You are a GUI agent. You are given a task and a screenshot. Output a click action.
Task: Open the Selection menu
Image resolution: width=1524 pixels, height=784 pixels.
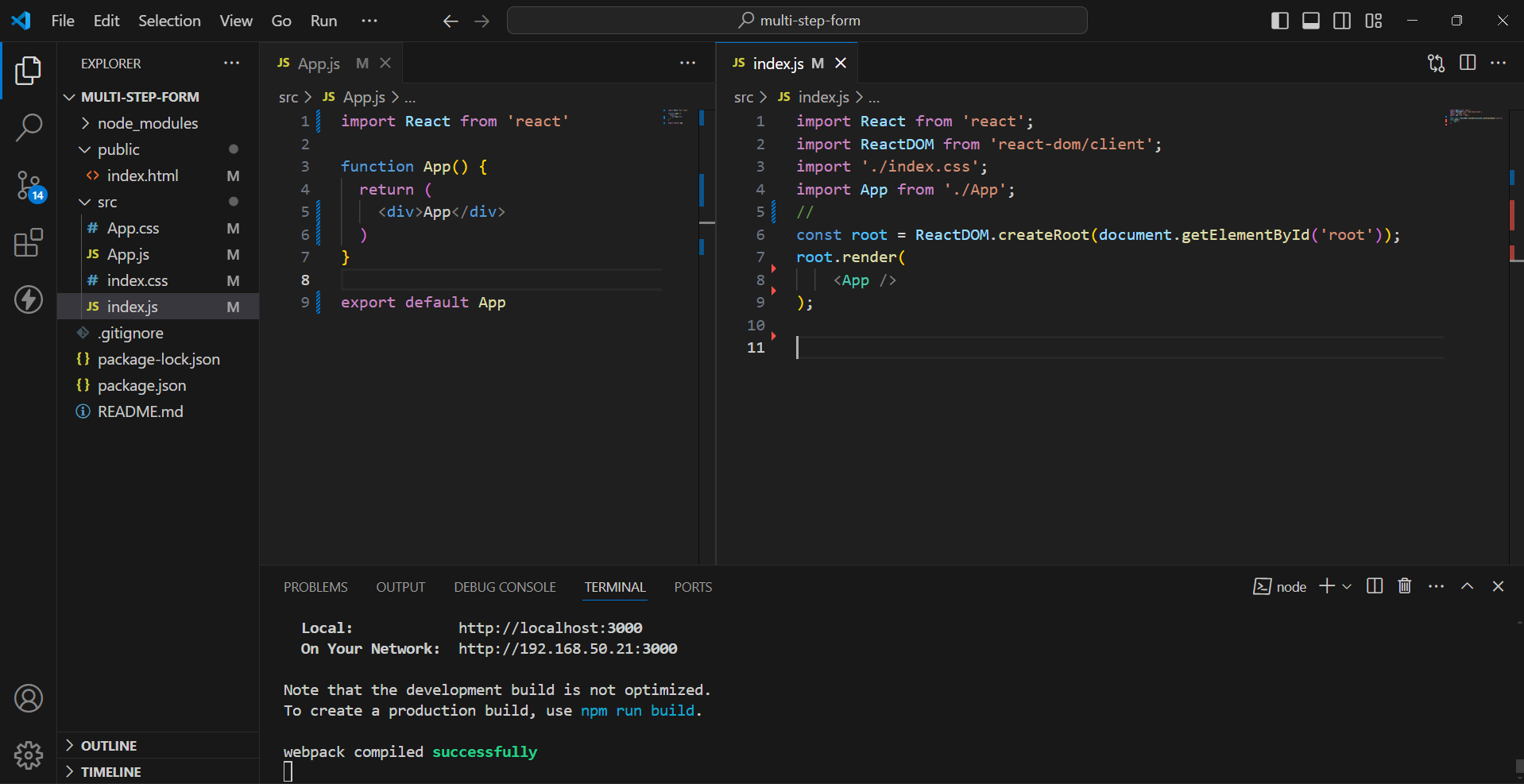(x=169, y=21)
